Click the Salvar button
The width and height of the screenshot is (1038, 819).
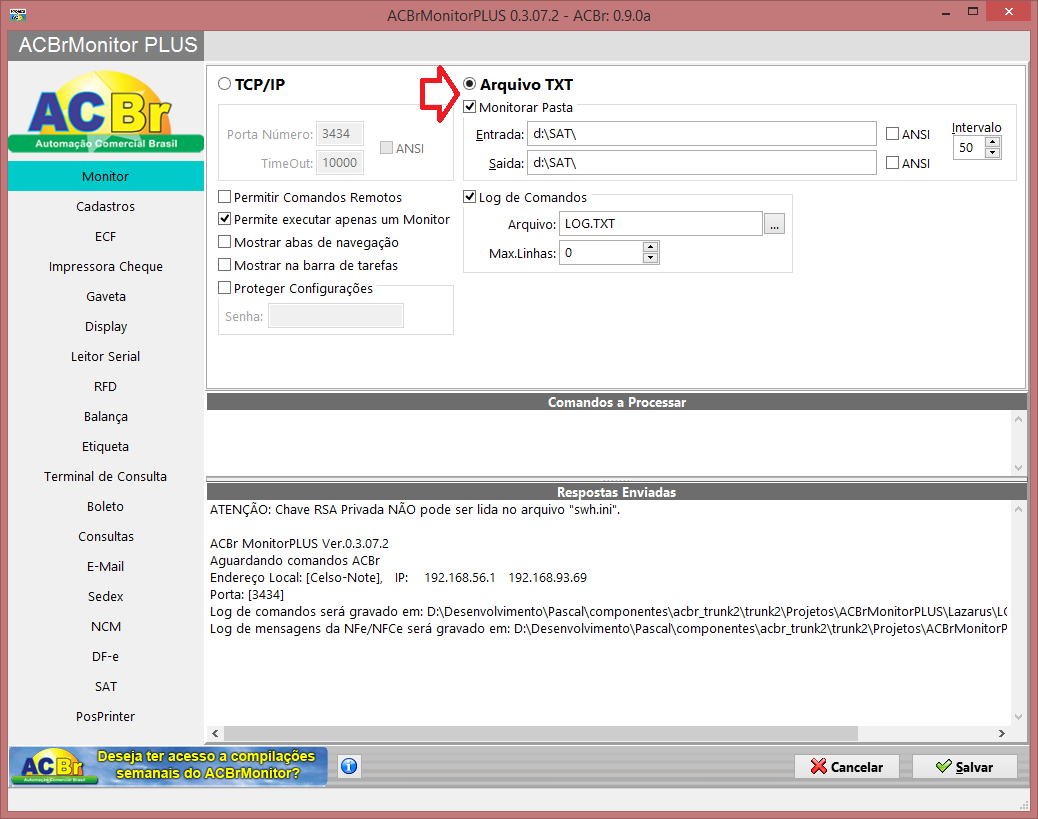point(965,767)
